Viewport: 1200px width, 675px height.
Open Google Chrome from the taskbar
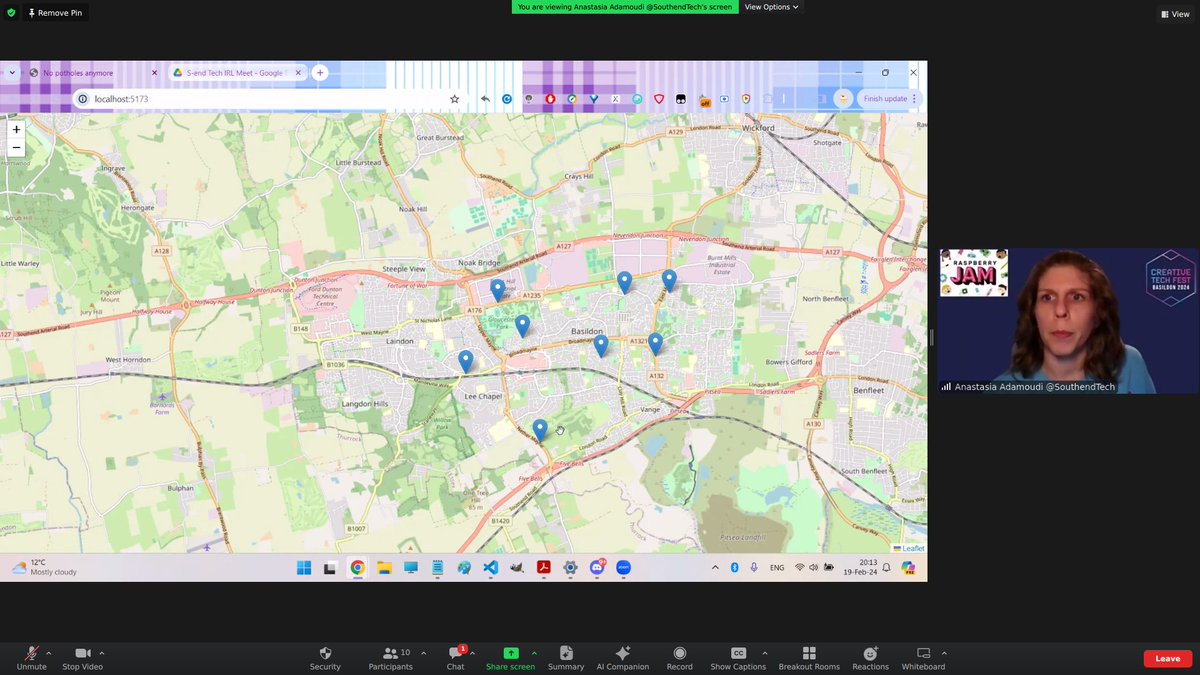pyautogui.click(x=357, y=568)
